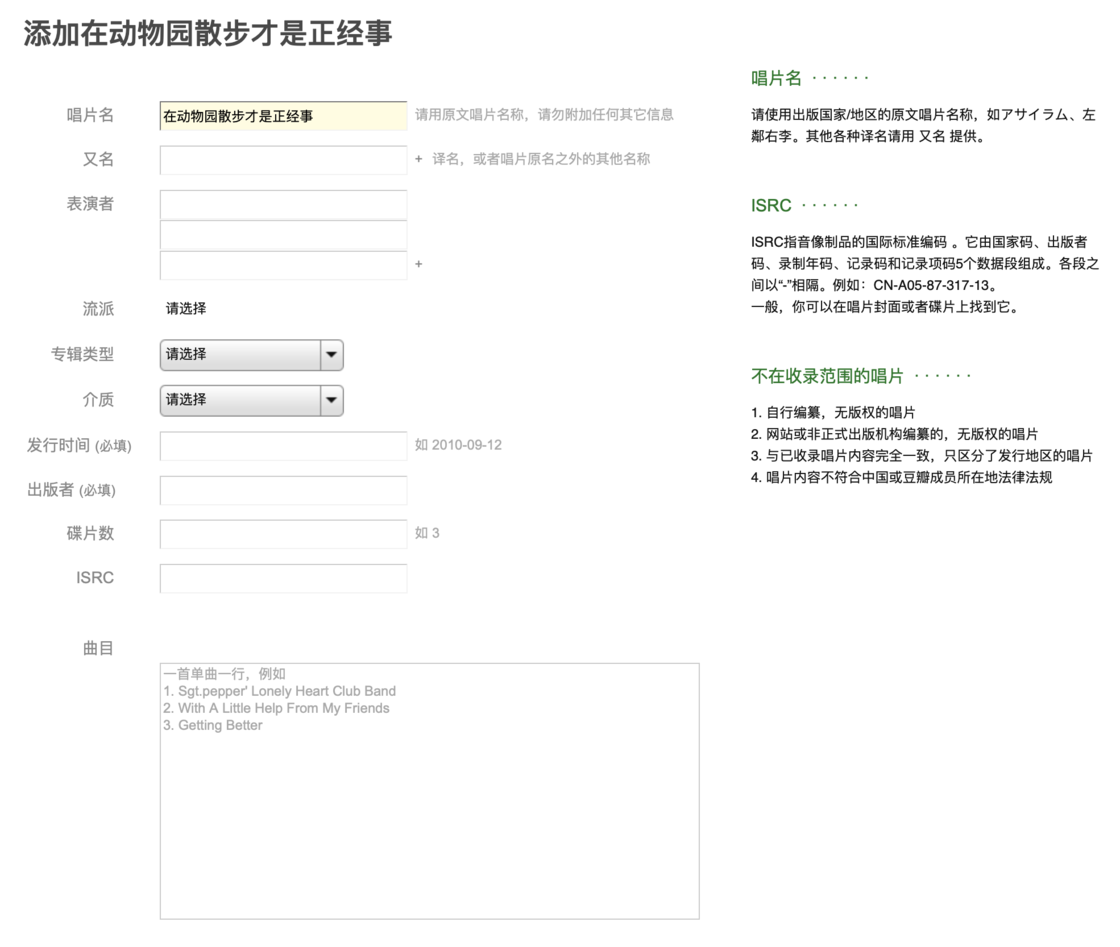The image size is (1120, 947).
Task: Click the hint 译名，或者唱片原名之外的其他名称
Action: point(541,159)
